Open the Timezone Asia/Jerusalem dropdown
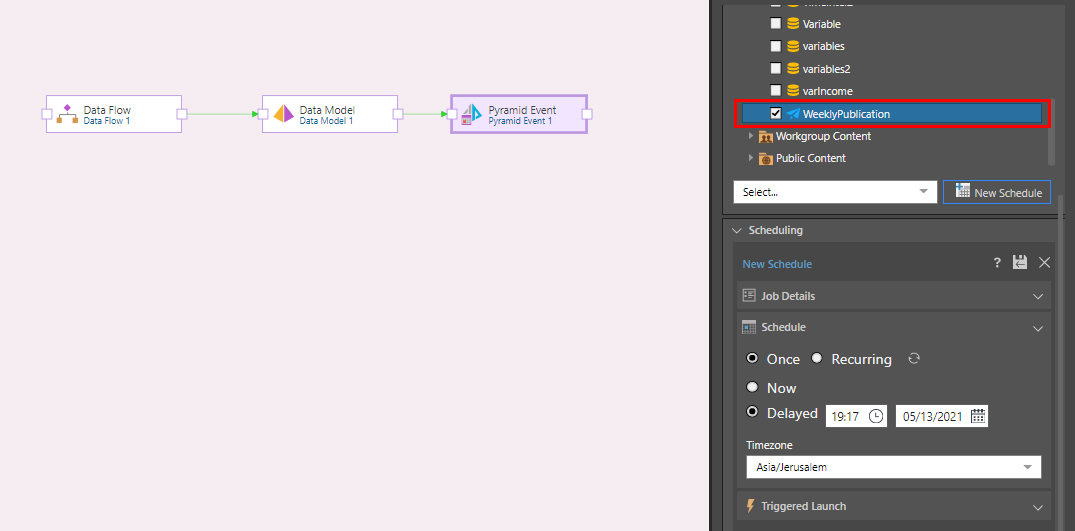 pos(893,467)
